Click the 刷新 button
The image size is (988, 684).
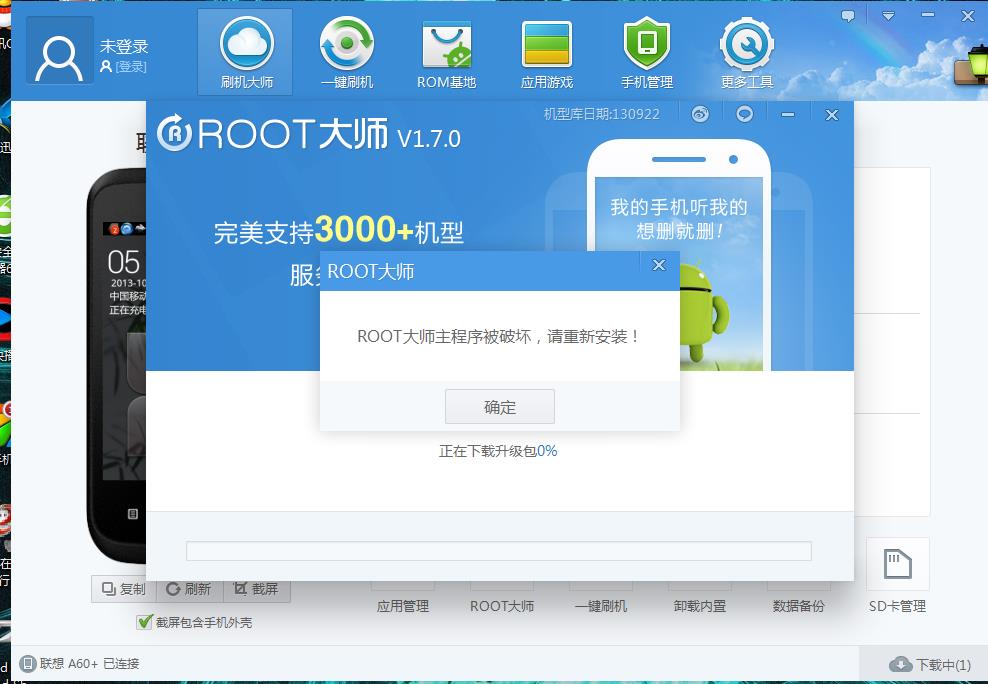(x=188, y=589)
